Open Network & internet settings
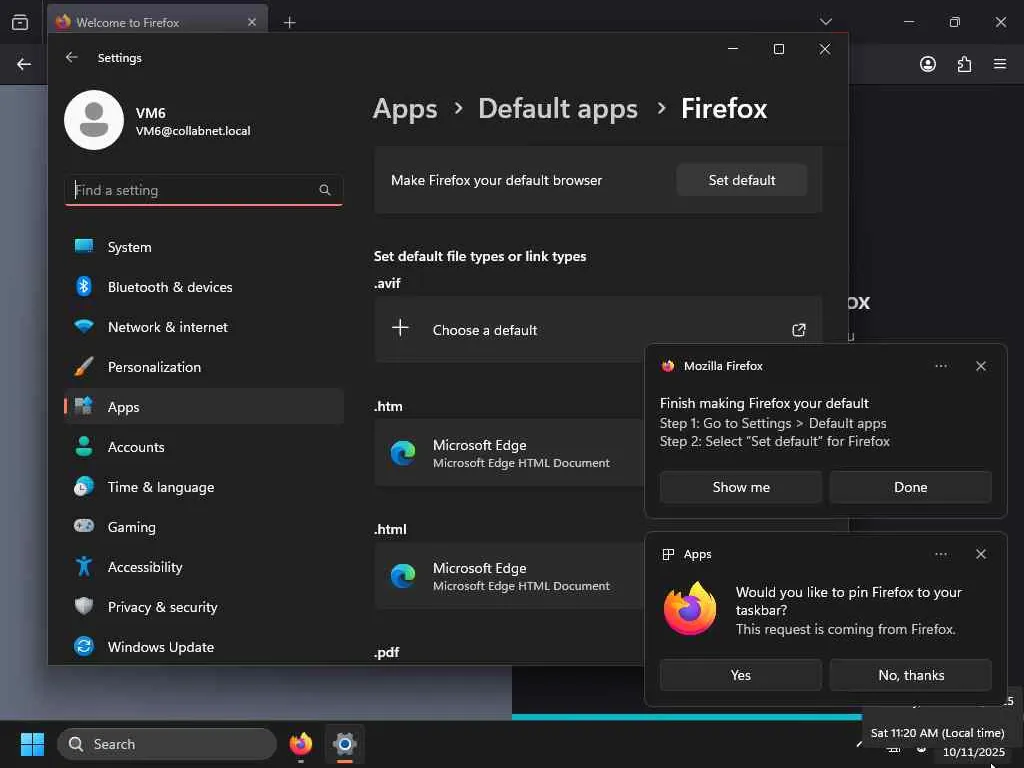Screen dimensions: 1024x768 pyautogui.click(x=204, y=327)
